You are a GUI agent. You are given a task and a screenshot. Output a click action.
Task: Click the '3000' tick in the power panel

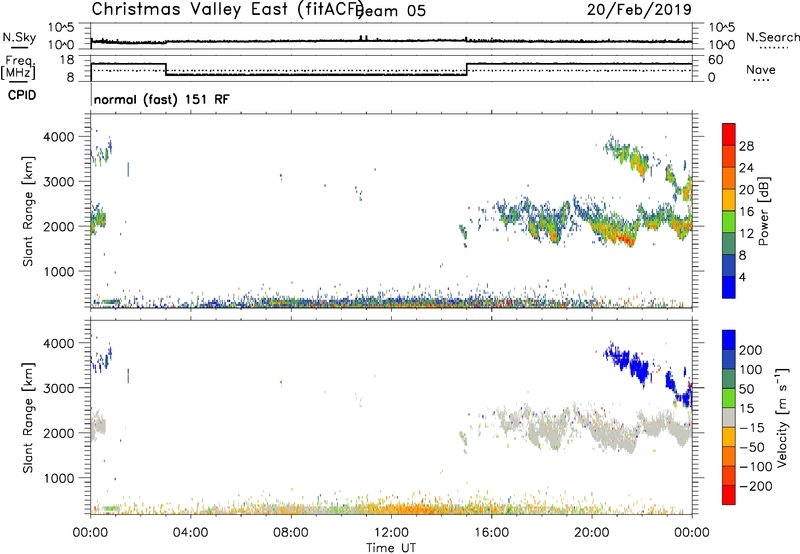pyautogui.click(x=59, y=182)
